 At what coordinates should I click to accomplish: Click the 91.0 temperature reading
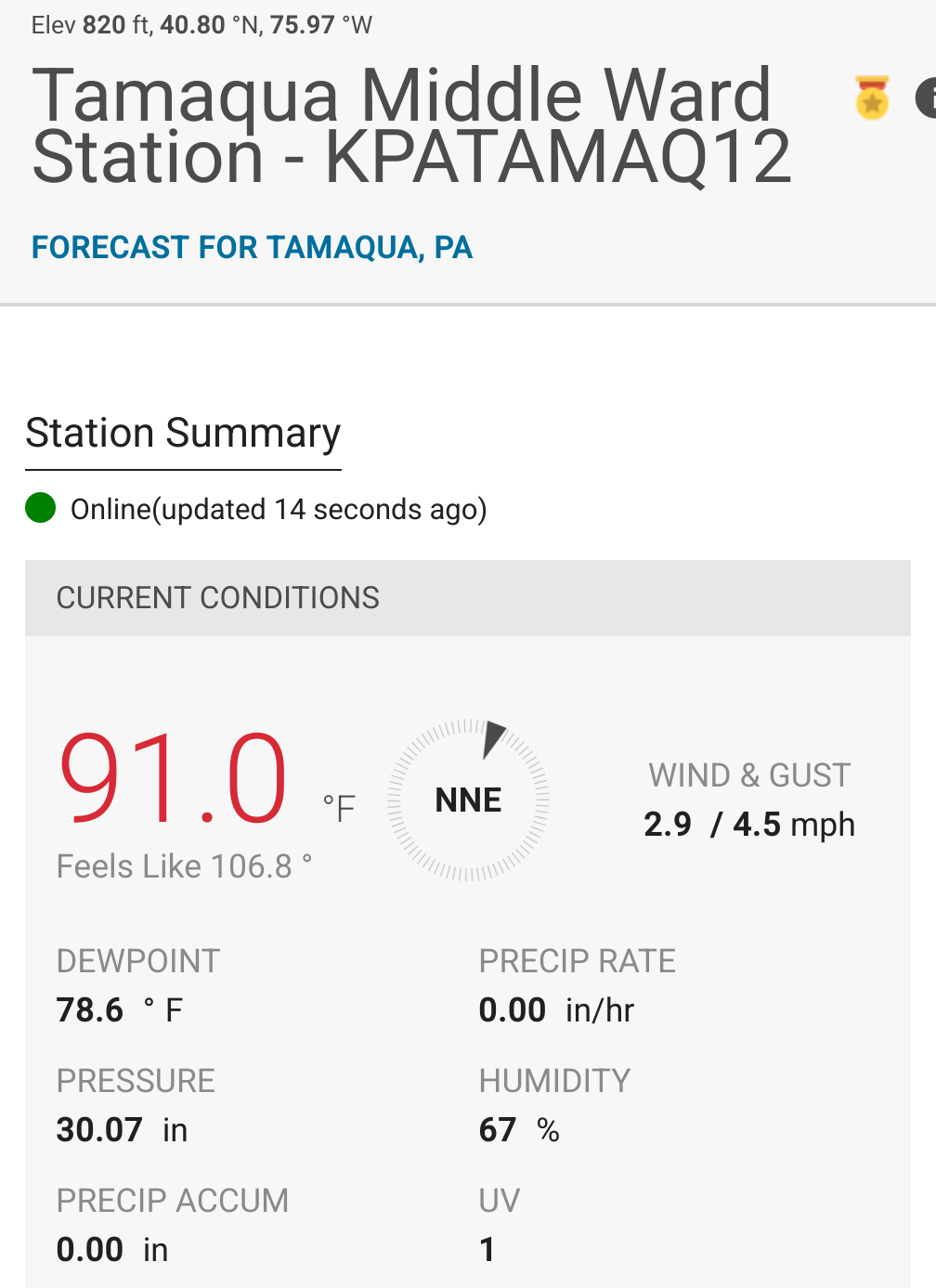pos(173,778)
